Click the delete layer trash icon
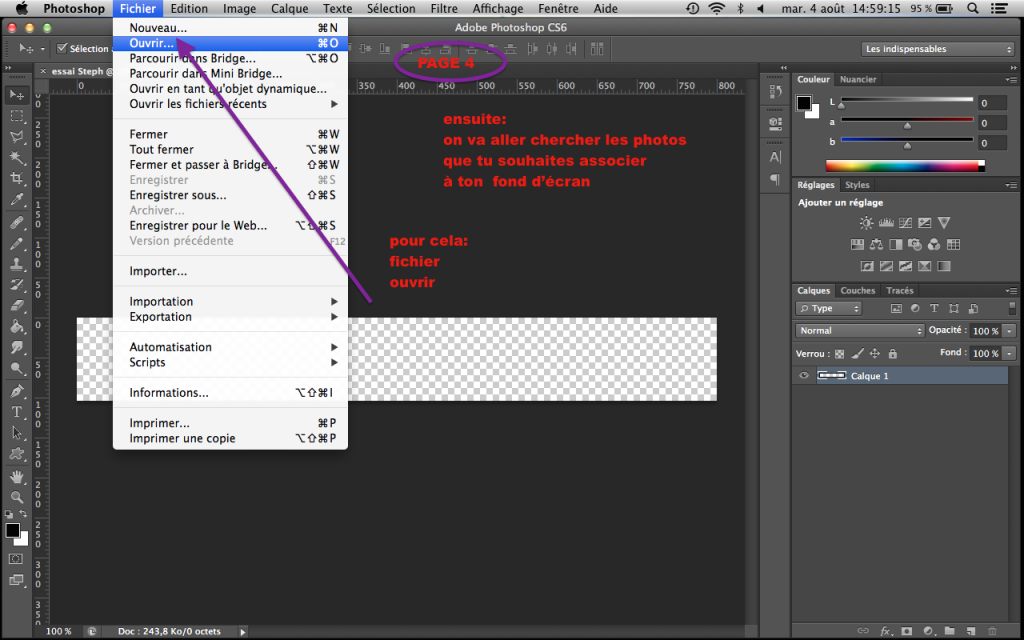 pyautogui.click(x=992, y=631)
